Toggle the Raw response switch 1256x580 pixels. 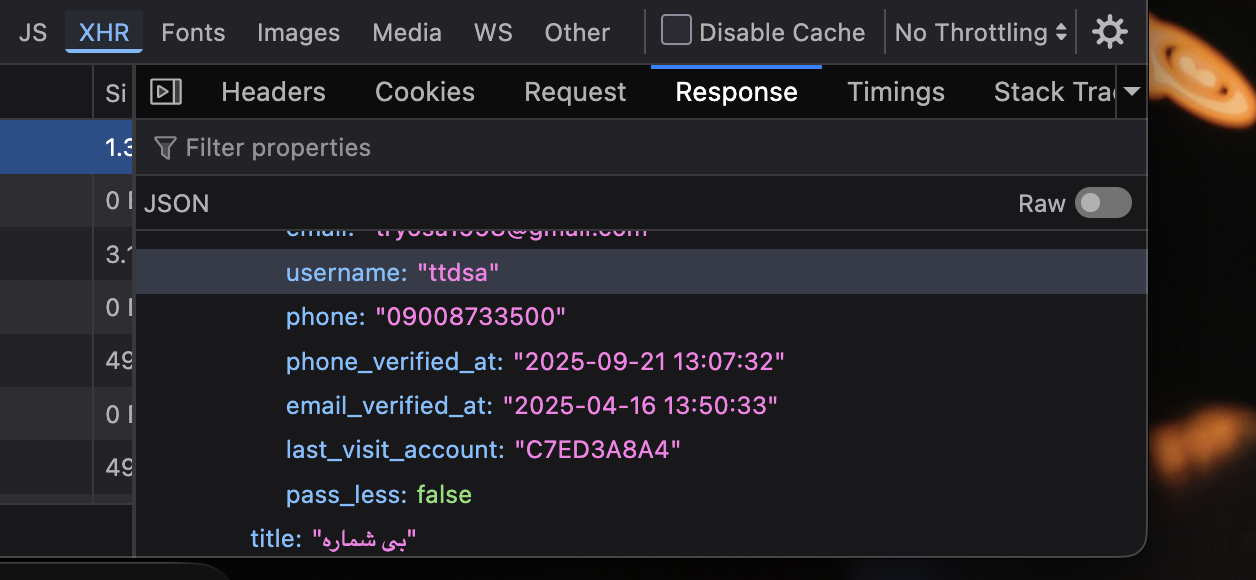pos(1103,203)
